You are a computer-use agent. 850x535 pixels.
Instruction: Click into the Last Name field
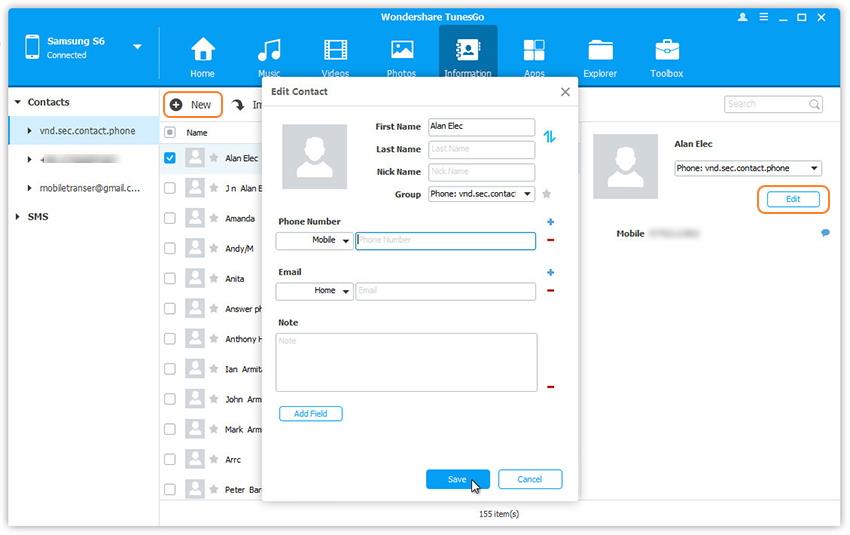pos(481,149)
